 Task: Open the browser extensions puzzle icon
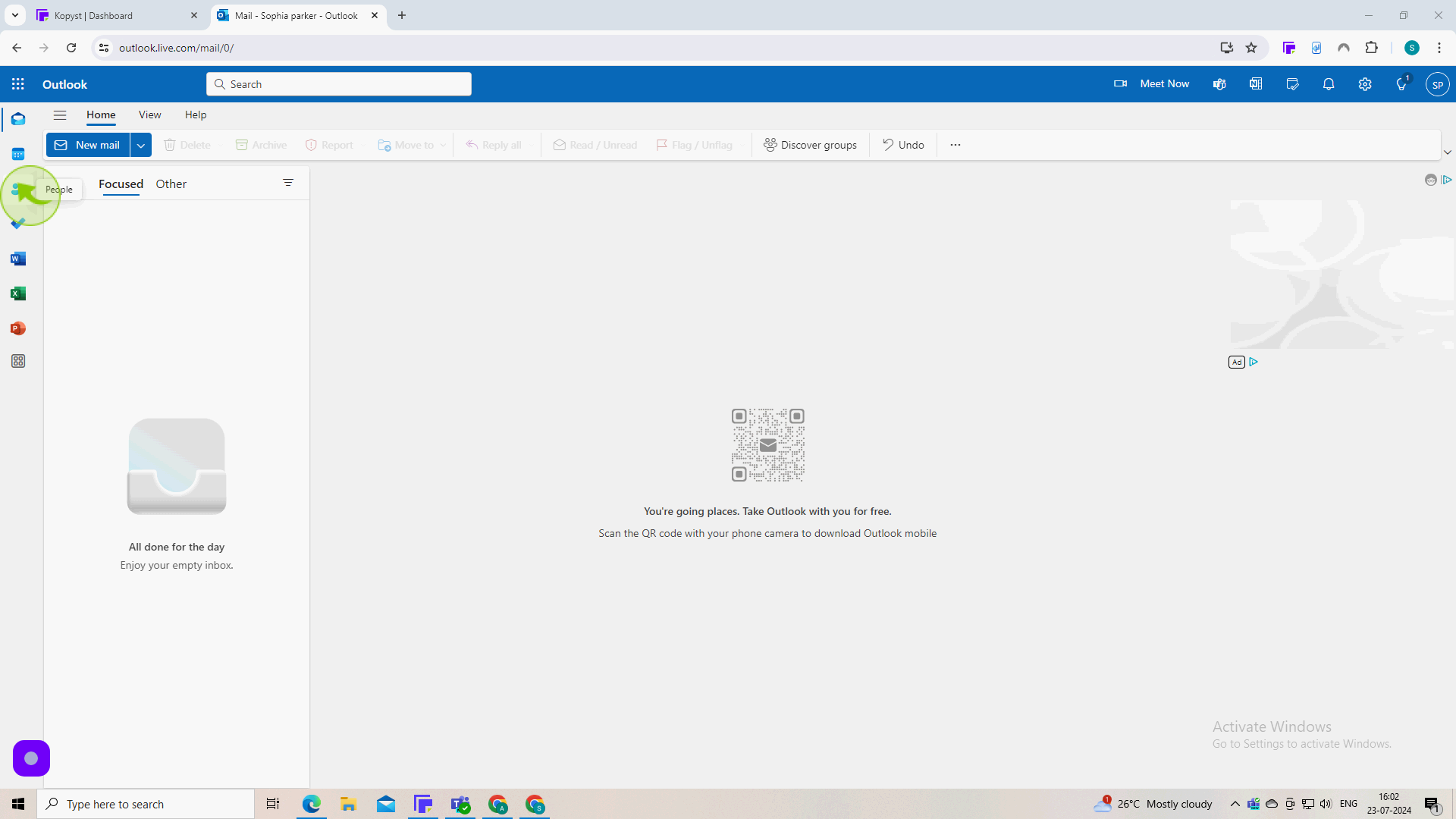pos(1371,48)
